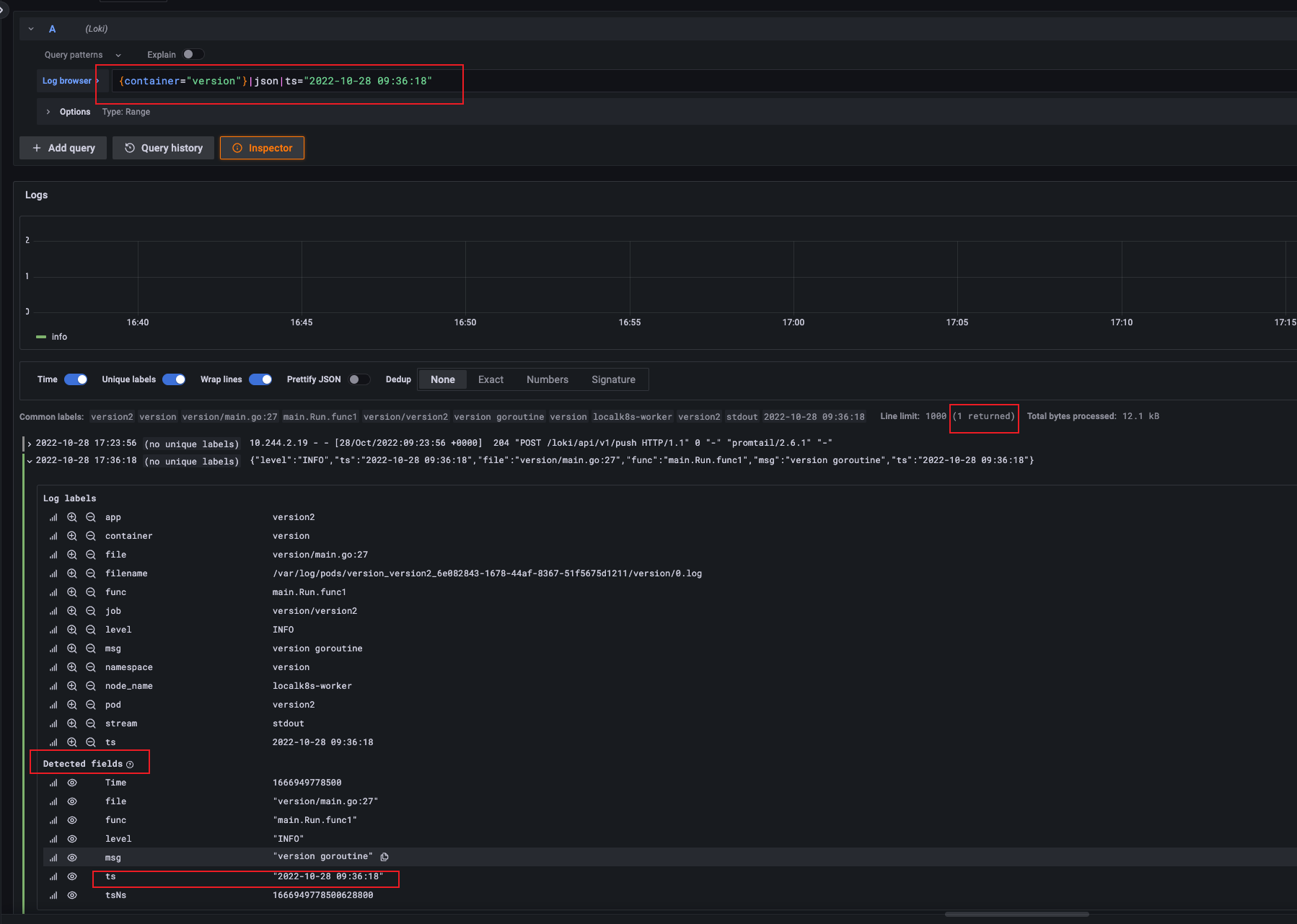Filter for value on app label
The width and height of the screenshot is (1297, 924).
72,517
